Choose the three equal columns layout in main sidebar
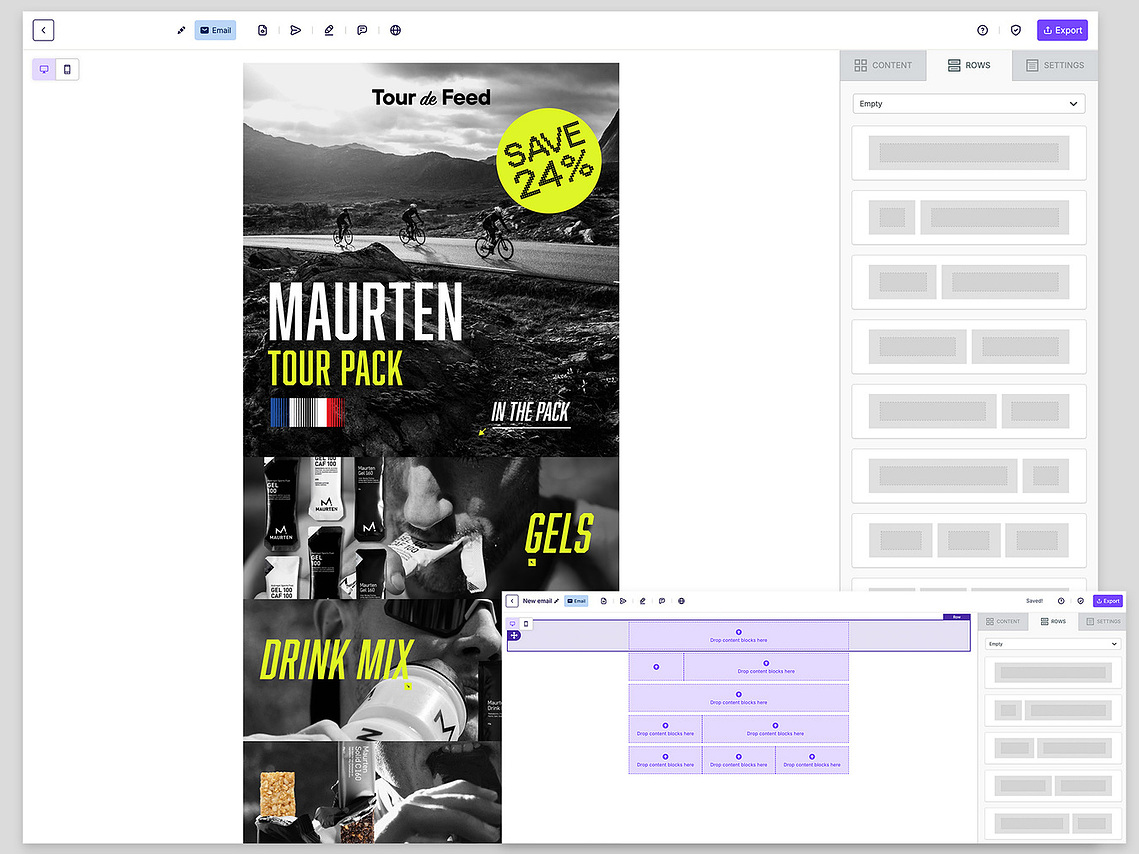The height and width of the screenshot is (854, 1139). point(969,541)
